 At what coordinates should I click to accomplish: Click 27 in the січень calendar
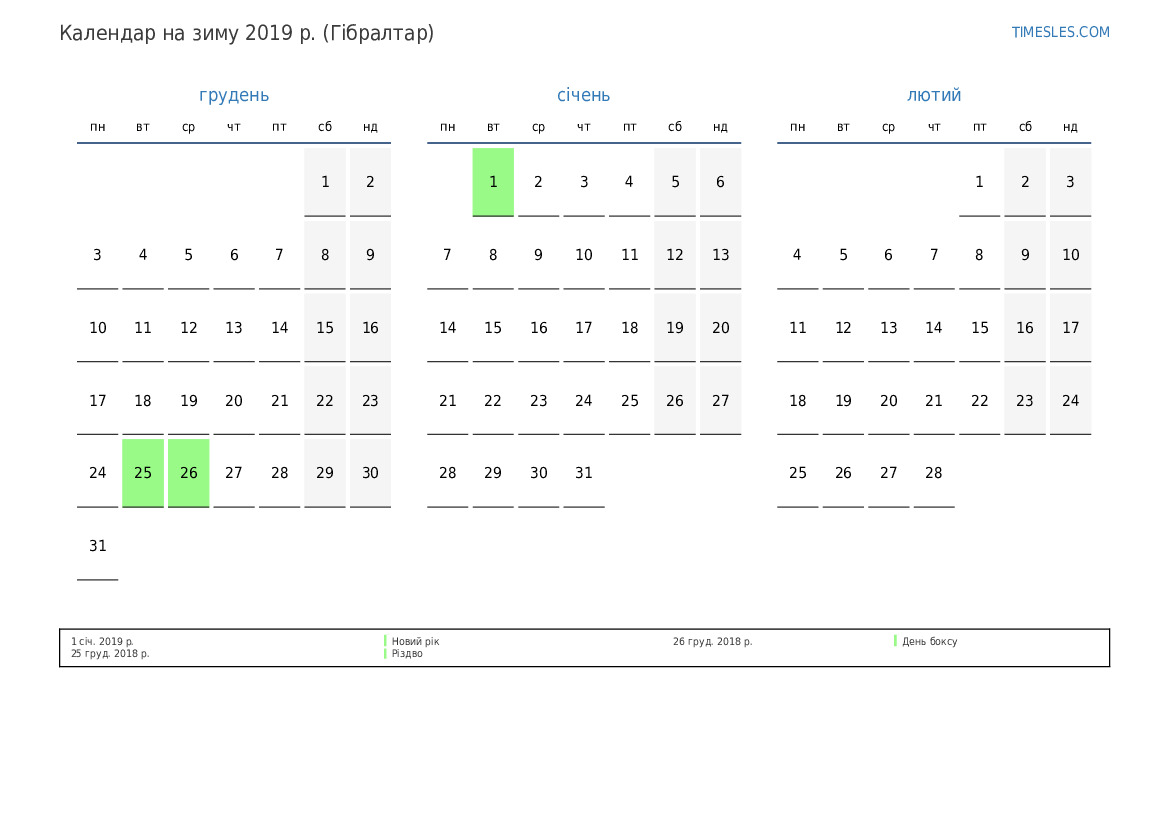[x=720, y=400]
